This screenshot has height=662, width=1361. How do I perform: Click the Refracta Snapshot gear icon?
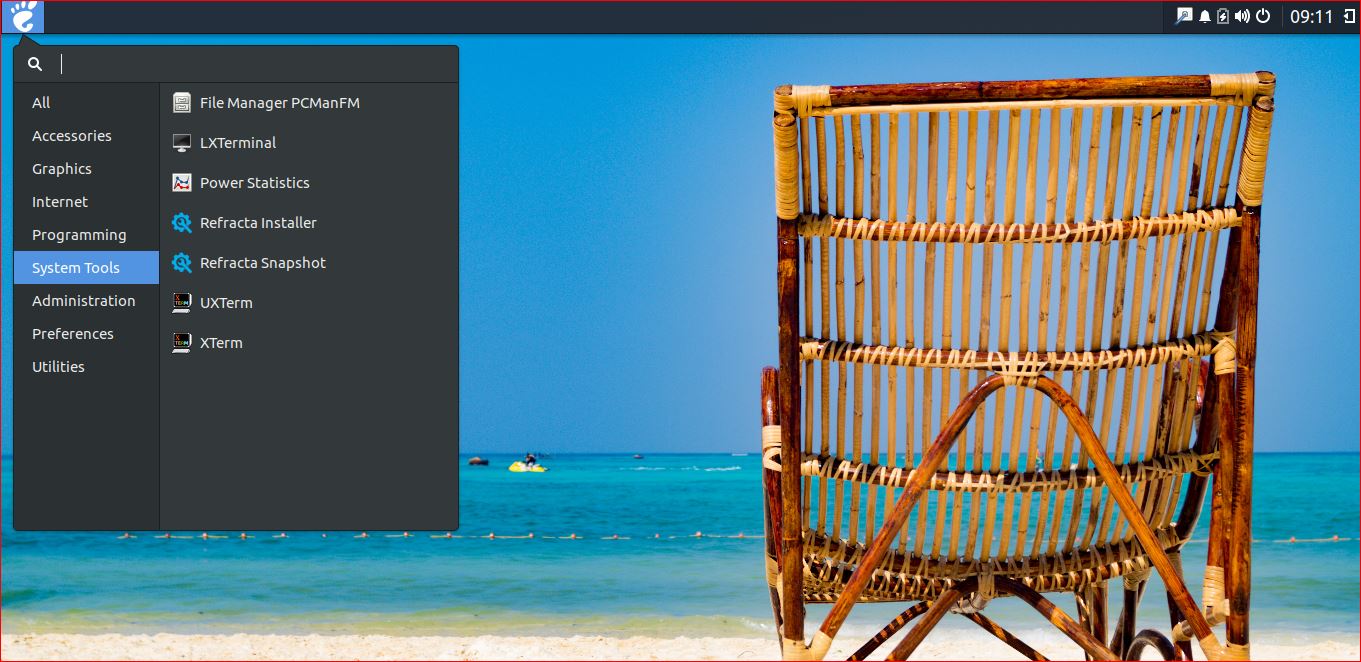tap(182, 262)
